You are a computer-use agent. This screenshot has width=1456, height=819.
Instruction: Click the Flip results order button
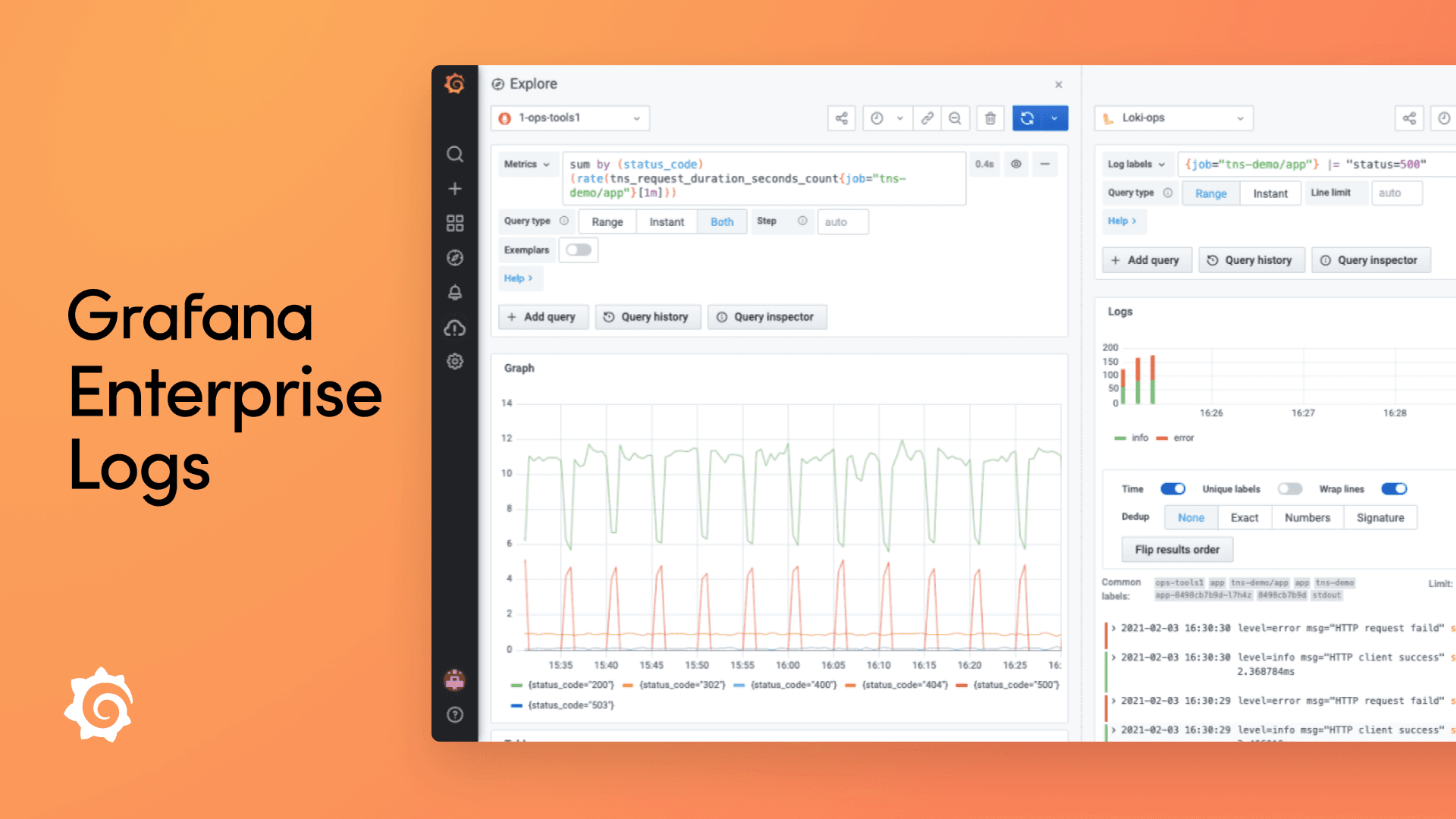[x=1177, y=549]
